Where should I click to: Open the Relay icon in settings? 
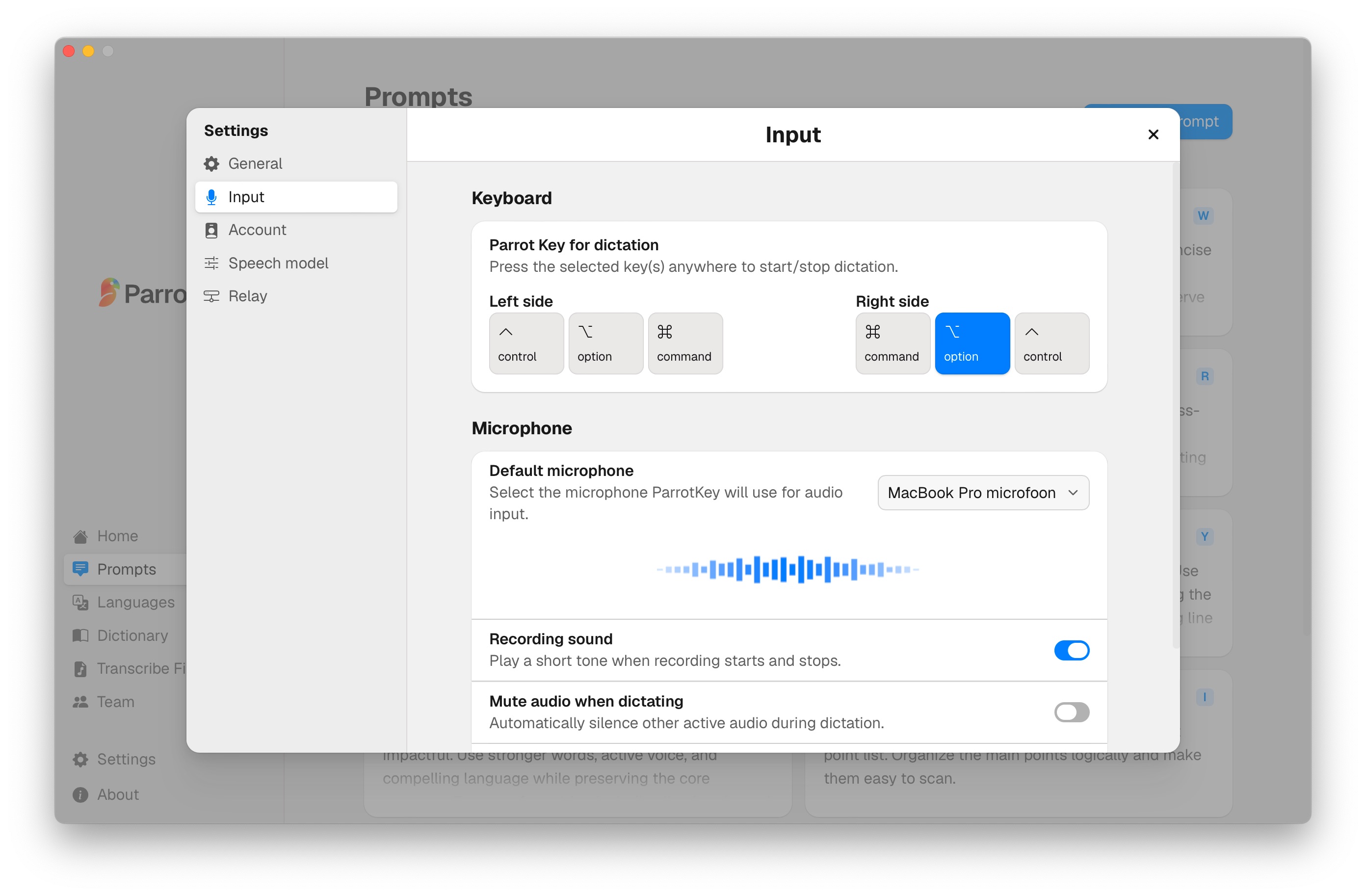211,296
